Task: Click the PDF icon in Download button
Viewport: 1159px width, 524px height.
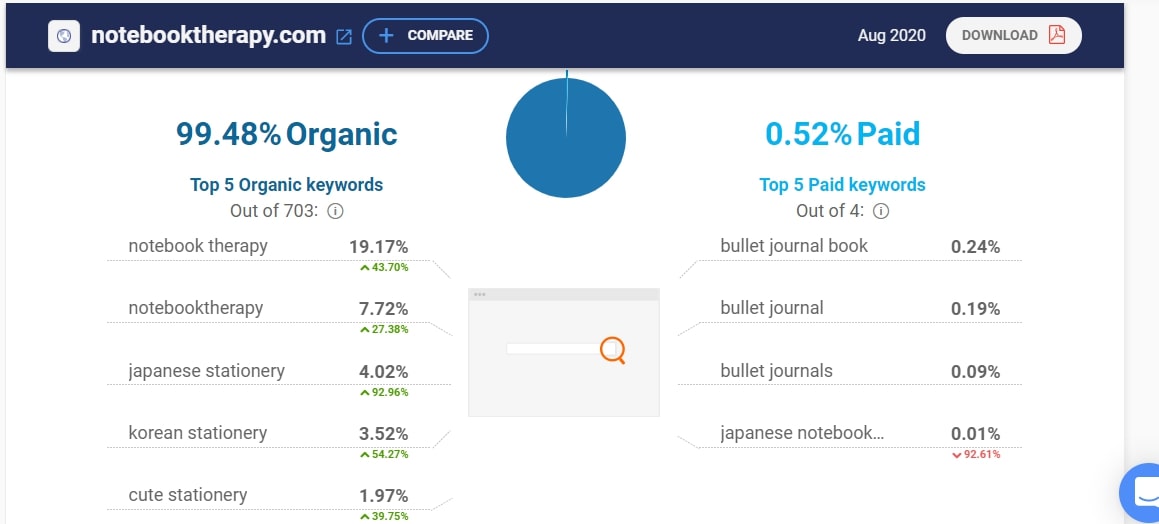Action: [1057, 35]
